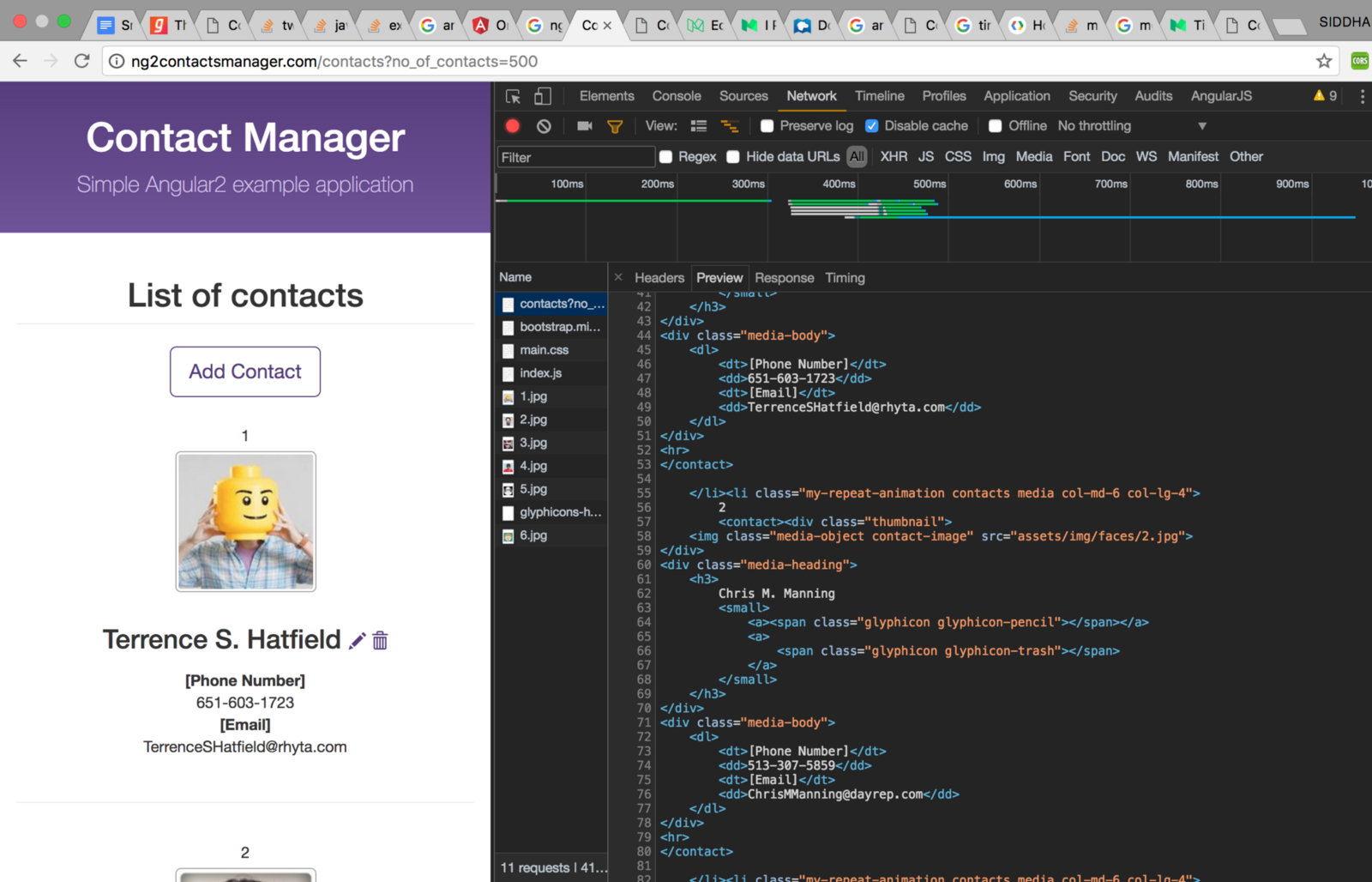1372x882 pixels.
Task: Click the pencil edit icon for Terrence
Action: pyautogui.click(x=357, y=641)
